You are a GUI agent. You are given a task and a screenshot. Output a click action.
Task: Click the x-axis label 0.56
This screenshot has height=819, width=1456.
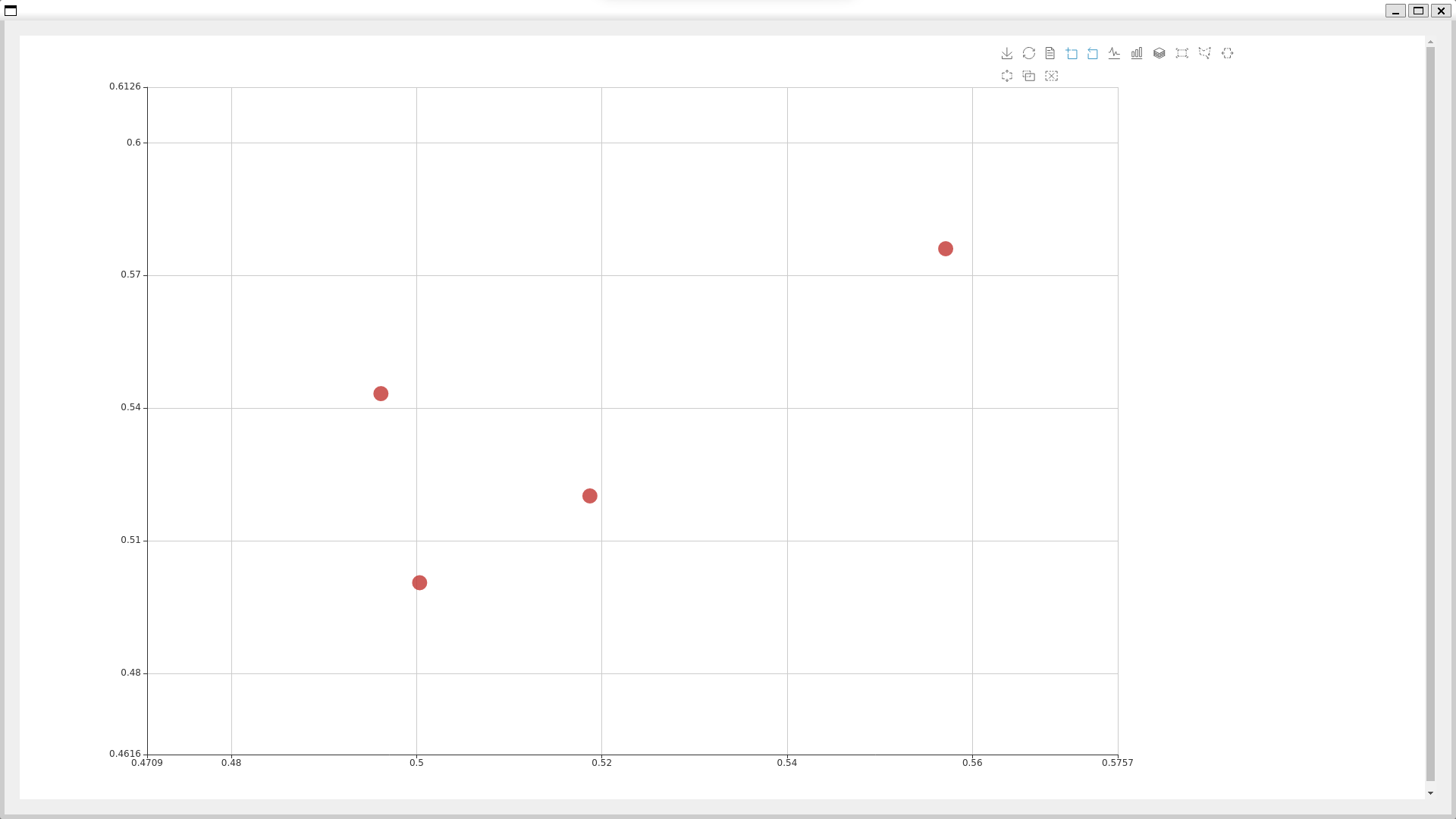point(973,763)
